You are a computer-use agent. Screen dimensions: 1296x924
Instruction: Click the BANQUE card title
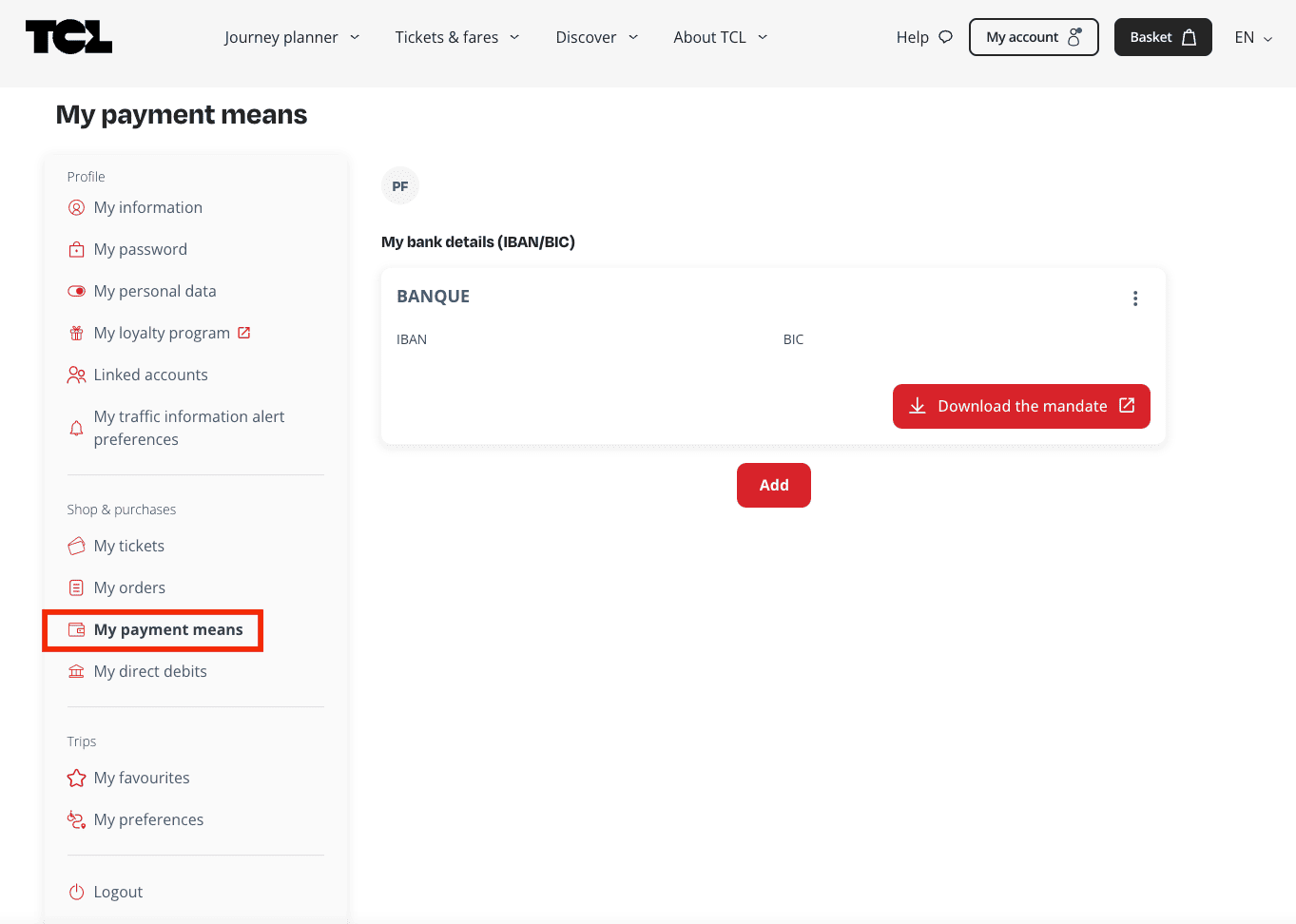pyautogui.click(x=433, y=297)
